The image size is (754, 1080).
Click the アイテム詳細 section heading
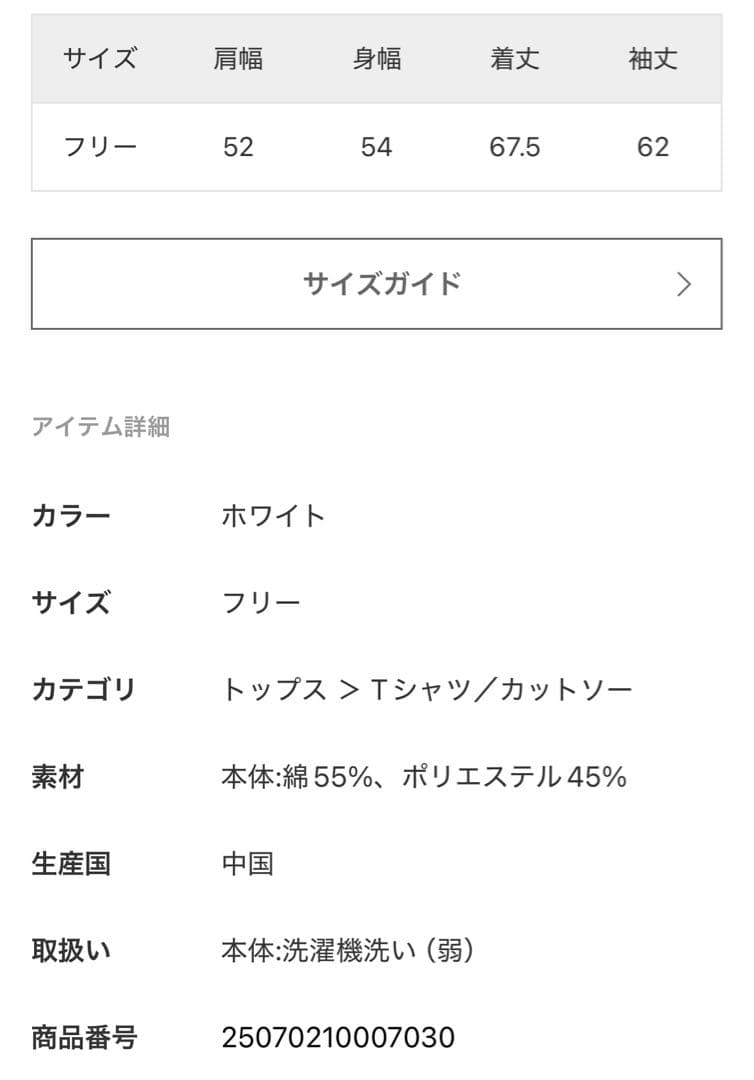(100, 427)
